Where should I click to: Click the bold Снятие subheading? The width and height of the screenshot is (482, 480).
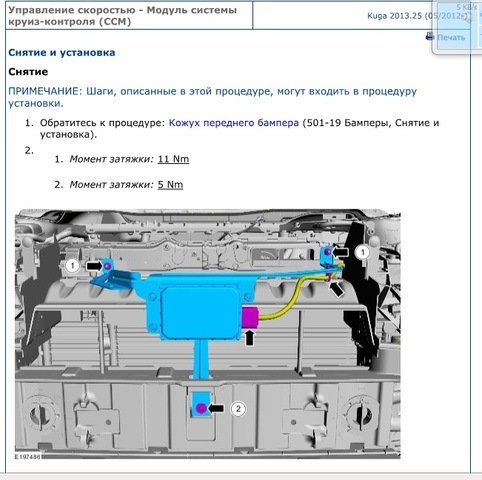pyautogui.click(x=28, y=72)
